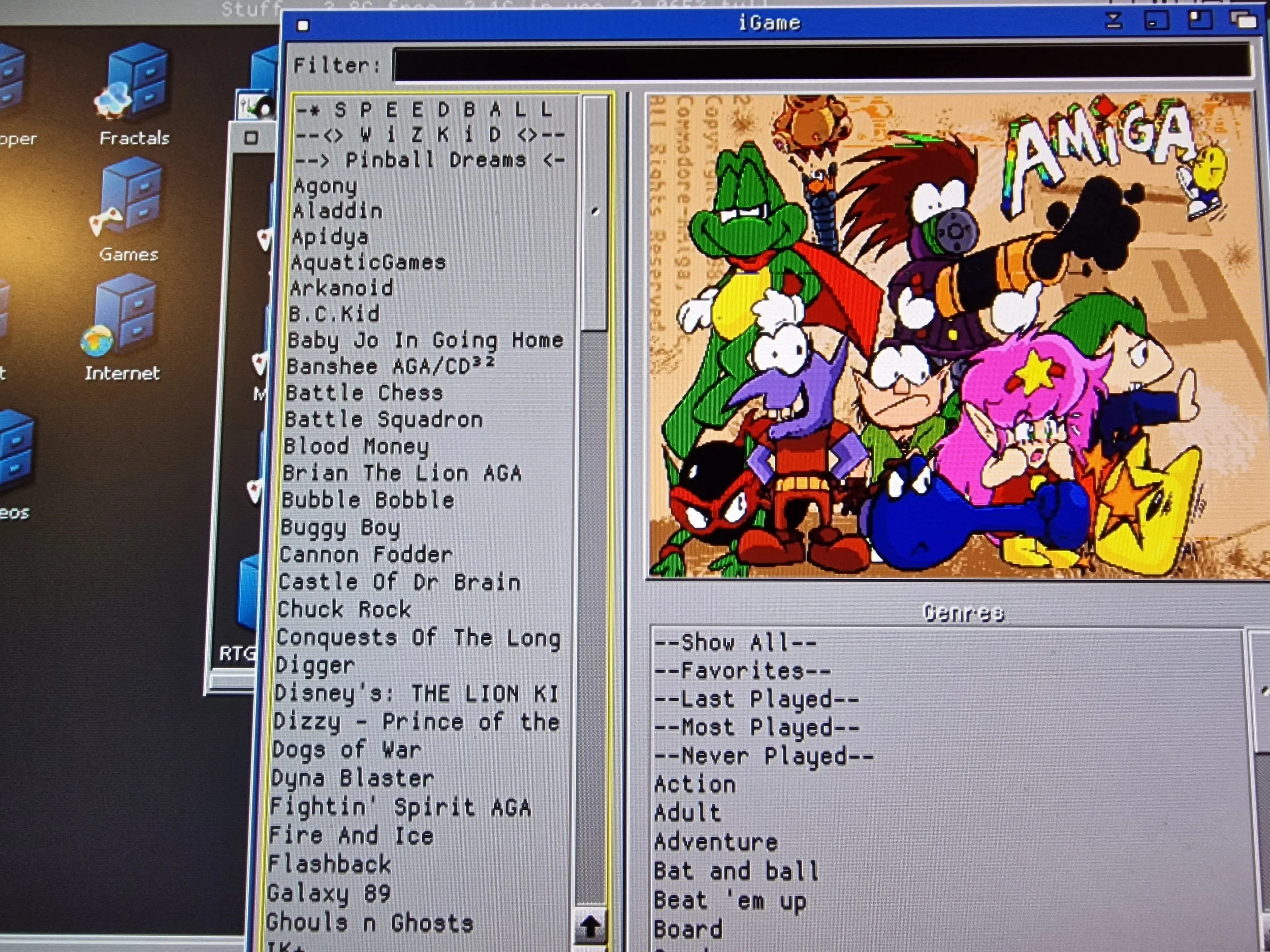This screenshot has height=952, width=1270.
Task: Select Bubble Bobble in the game list
Action: point(368,500)
